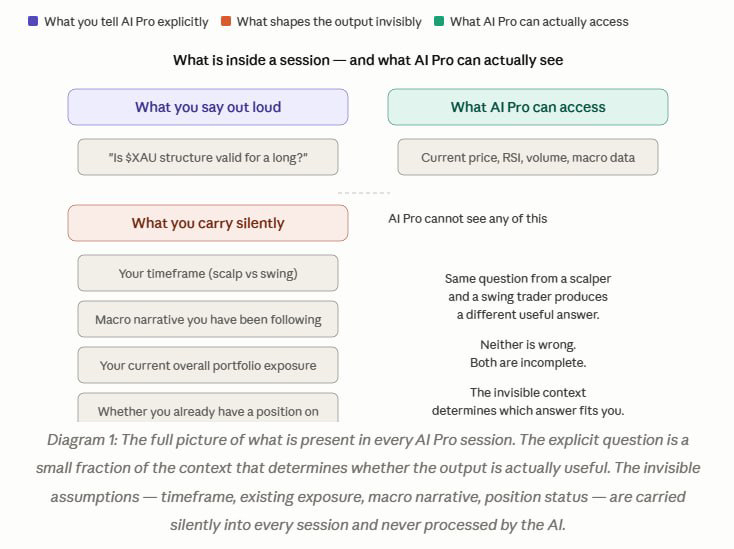
Task: Click the "AI Pro cannot see any of this" note
Action: [x=468, y=219]
